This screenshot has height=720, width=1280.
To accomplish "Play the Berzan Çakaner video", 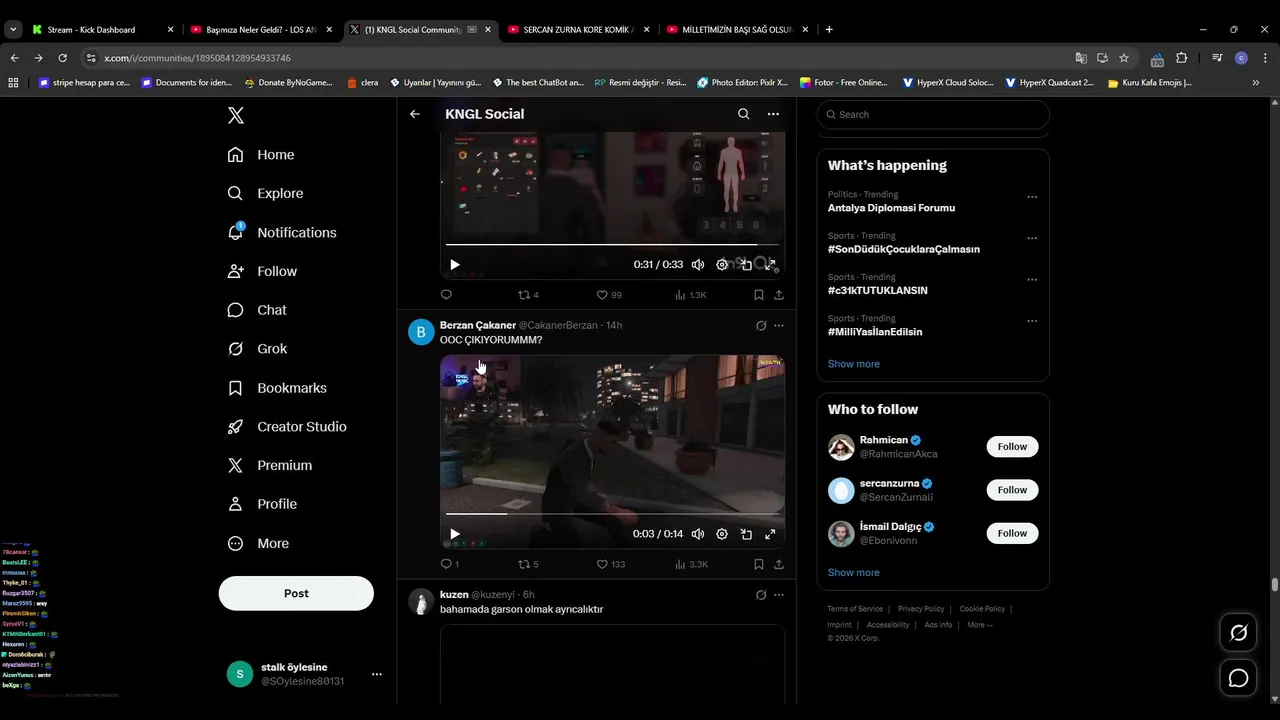I will coord(454,534).
